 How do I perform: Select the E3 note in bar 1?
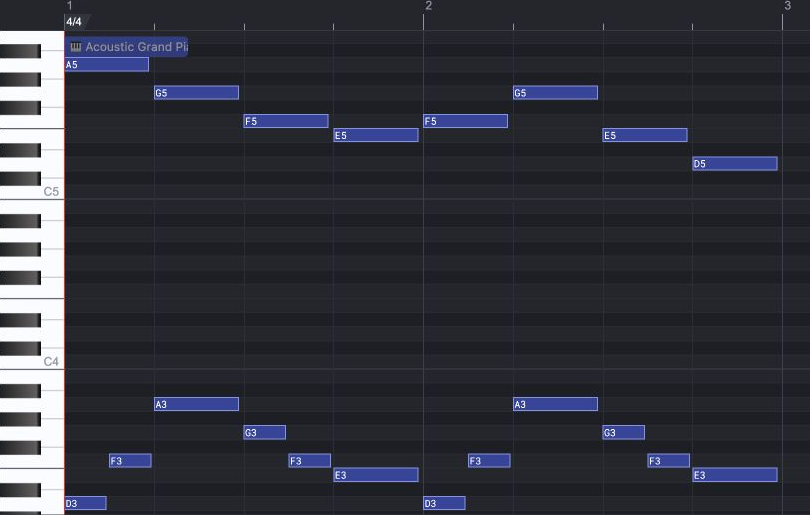376,475
